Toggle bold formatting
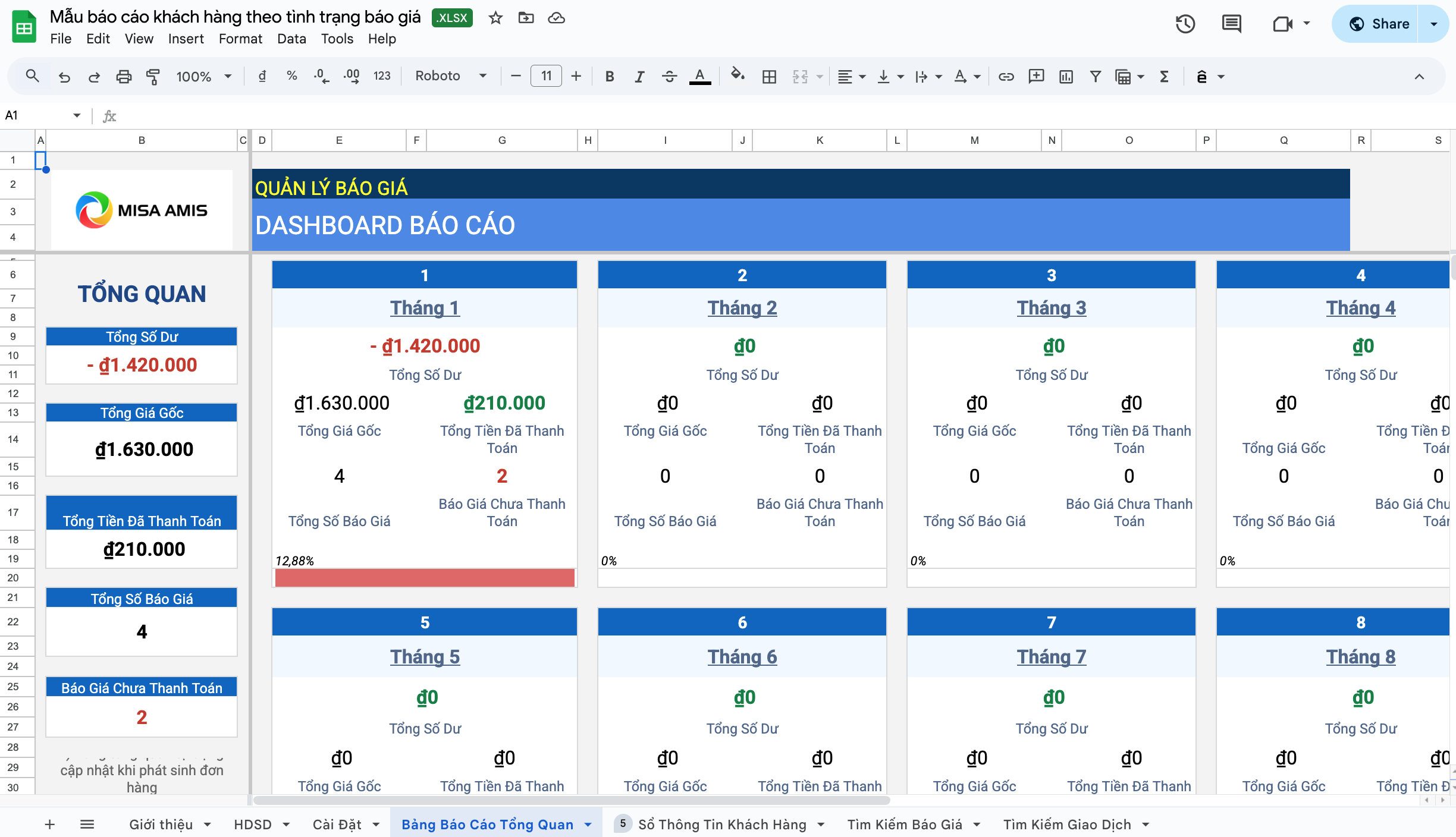Viewport: 1456px width, 837px height. [x=609, y=76]
